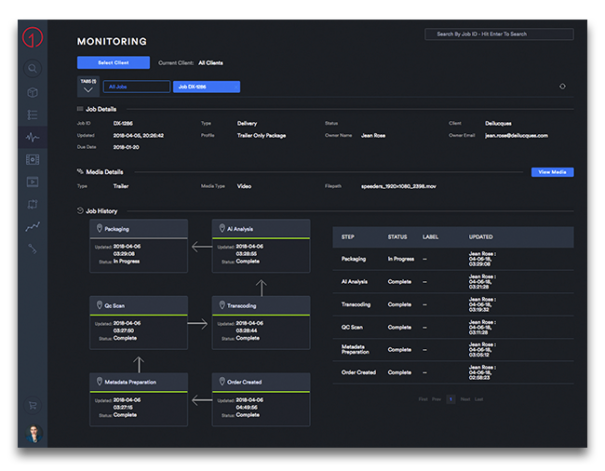605x471 pixels.
Task: Select the Transcoding row in the table
Action: pyautogui.click(x=453, y=304)
